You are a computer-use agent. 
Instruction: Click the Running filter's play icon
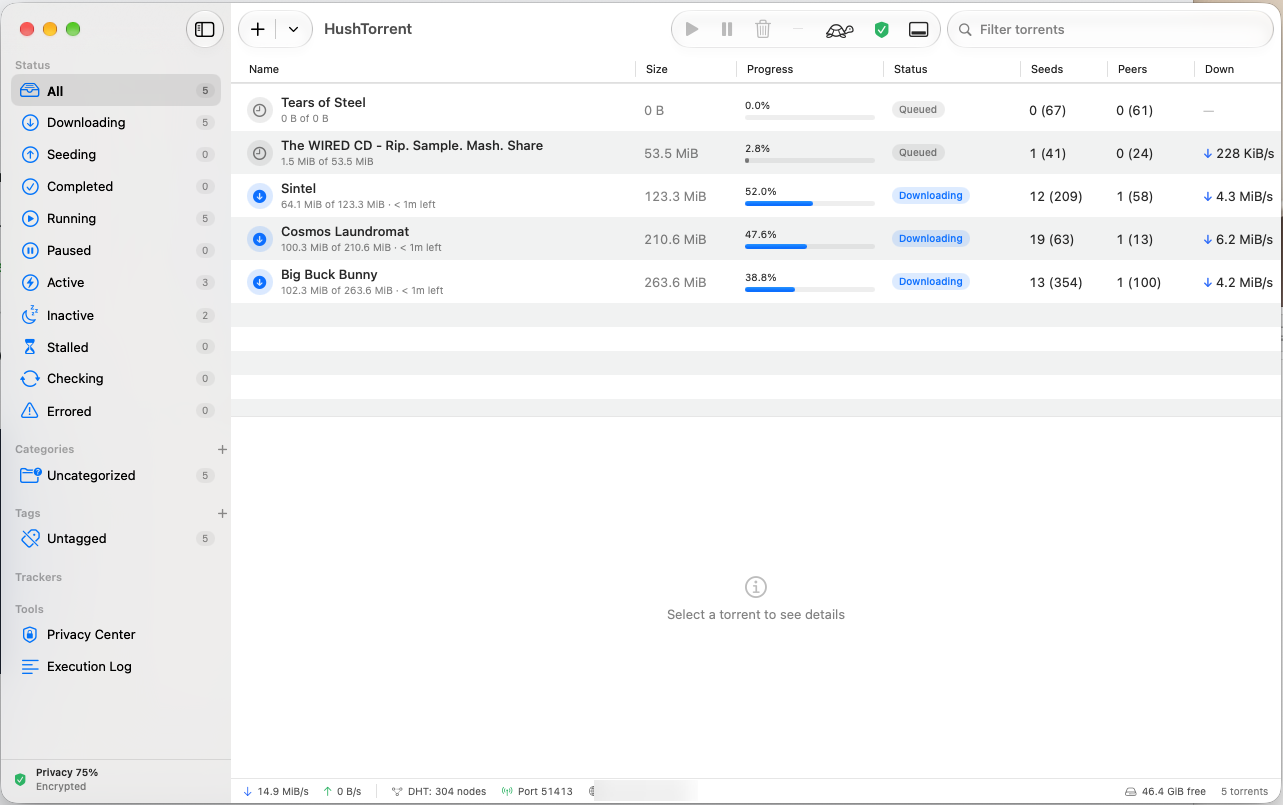29,219
